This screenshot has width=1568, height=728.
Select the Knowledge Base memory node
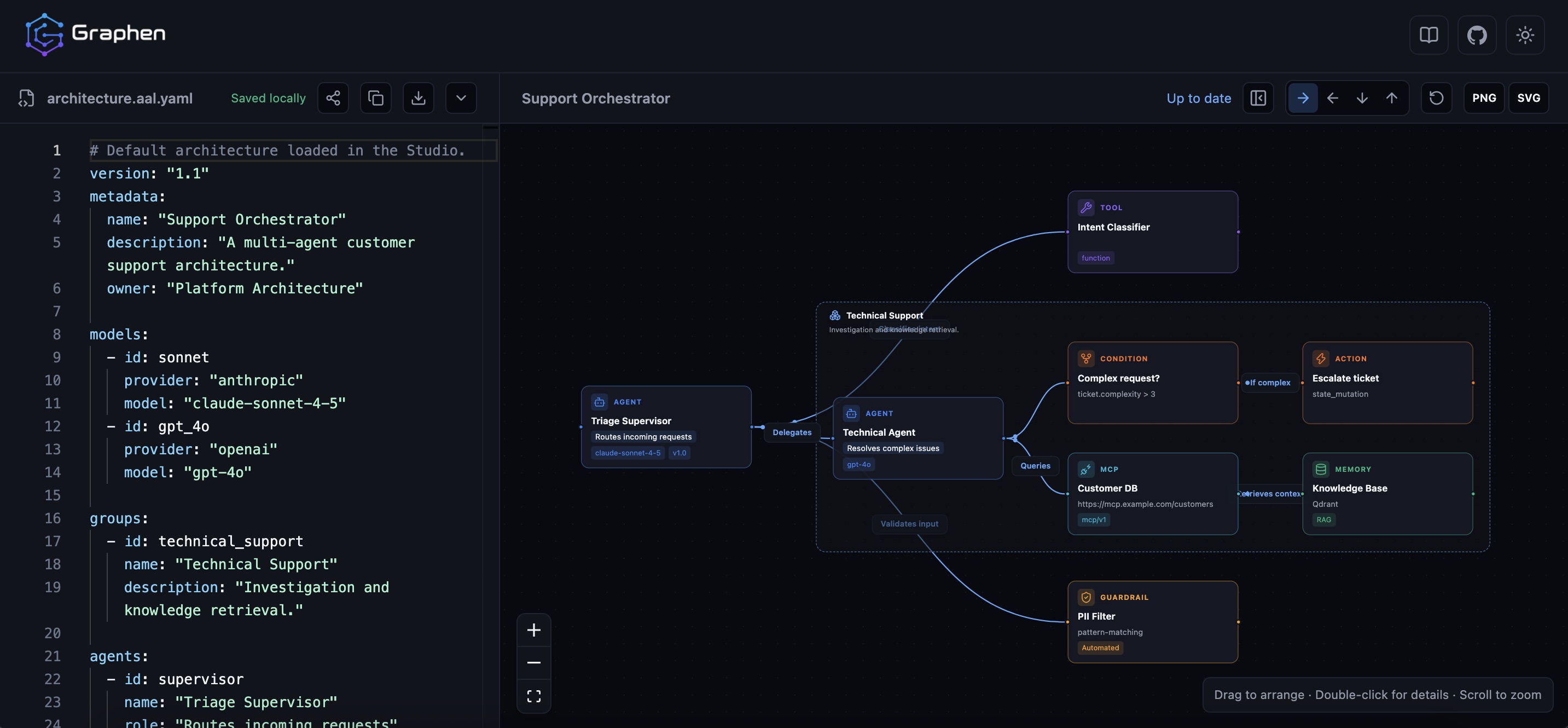[x=1387, y=494]
